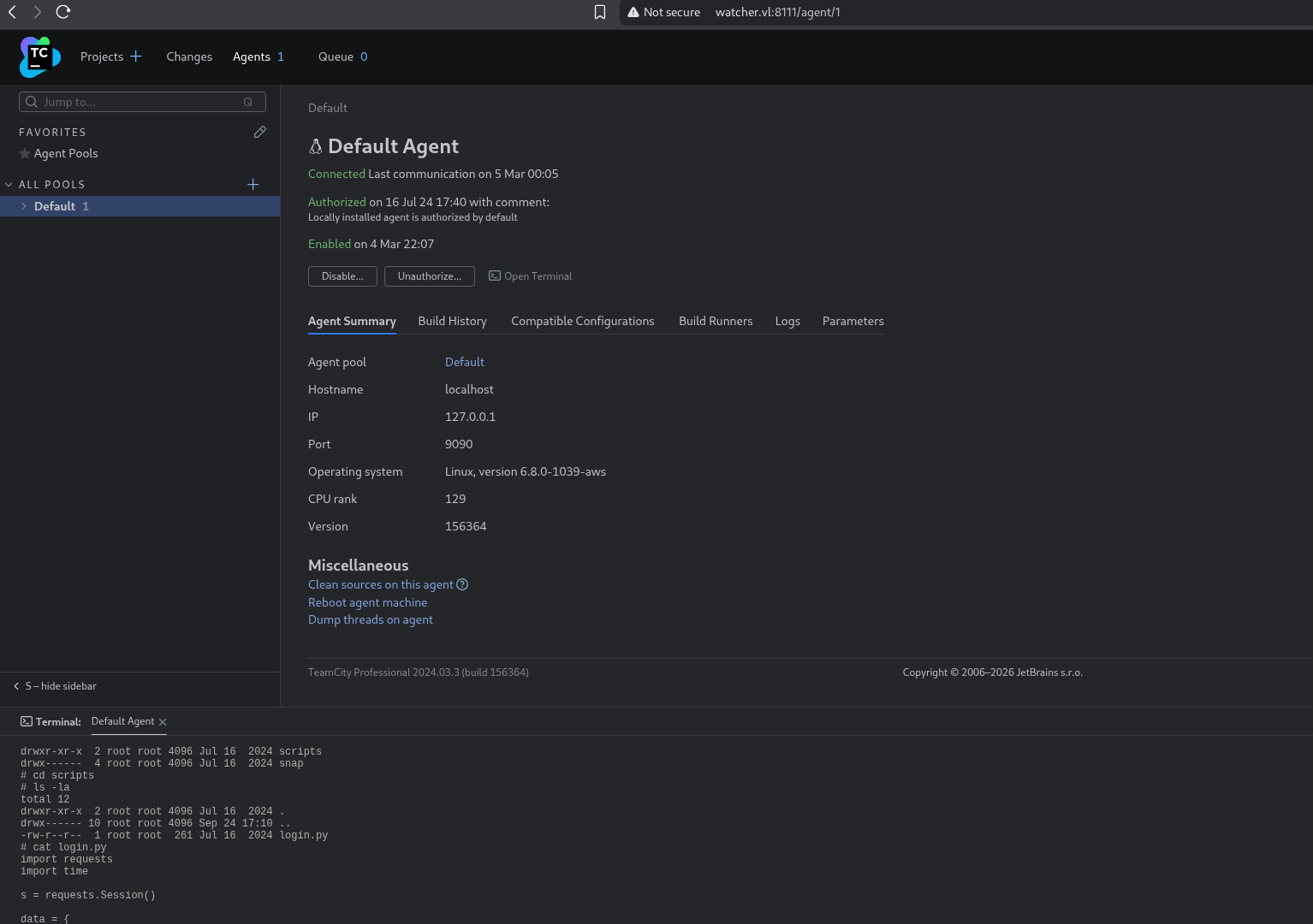Select the Default pool in sidebar
1313x924 pixels.
pos(140,206)
